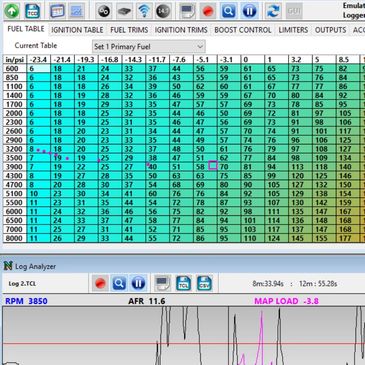Open the graph view icon in main toolbar
The width and height of the screenshot is (365, 365).
click(x=77, y=11)
